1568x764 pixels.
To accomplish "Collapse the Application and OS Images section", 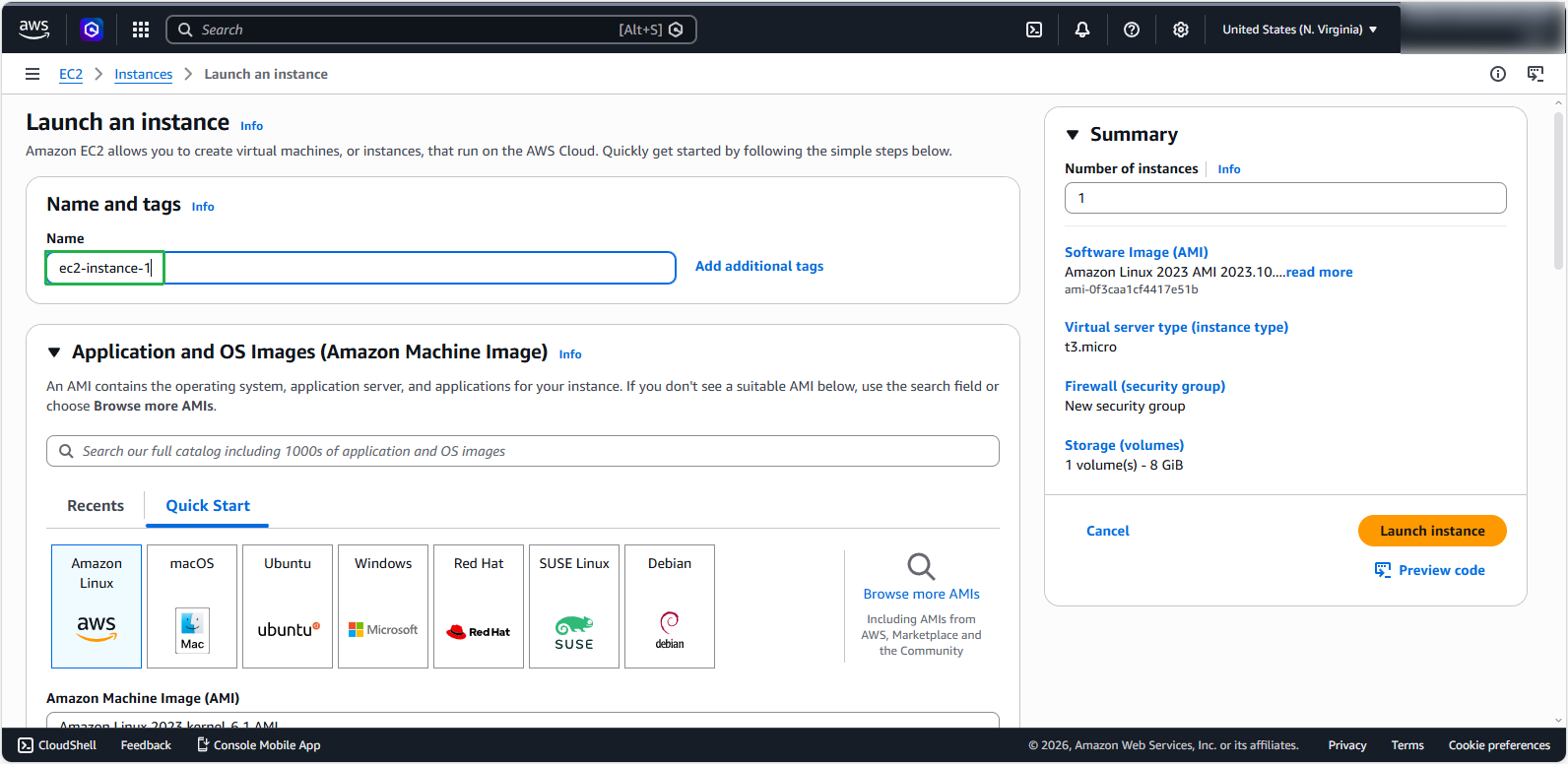I will [54, 352].
